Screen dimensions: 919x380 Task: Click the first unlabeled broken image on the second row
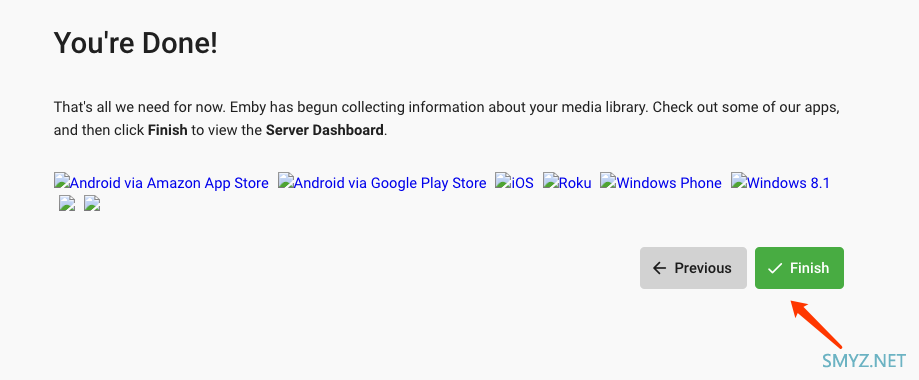click(x=67, y=203)
